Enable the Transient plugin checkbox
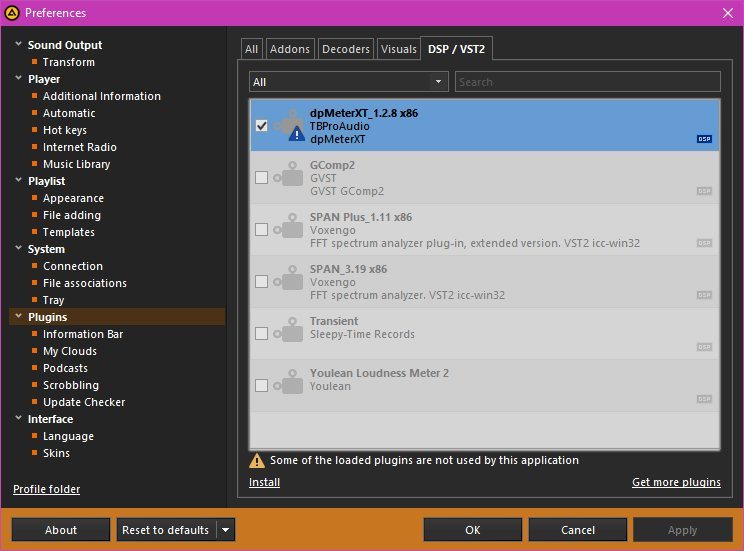The width and height of the screenshot is (744, 551). click(x=261, y=334)
